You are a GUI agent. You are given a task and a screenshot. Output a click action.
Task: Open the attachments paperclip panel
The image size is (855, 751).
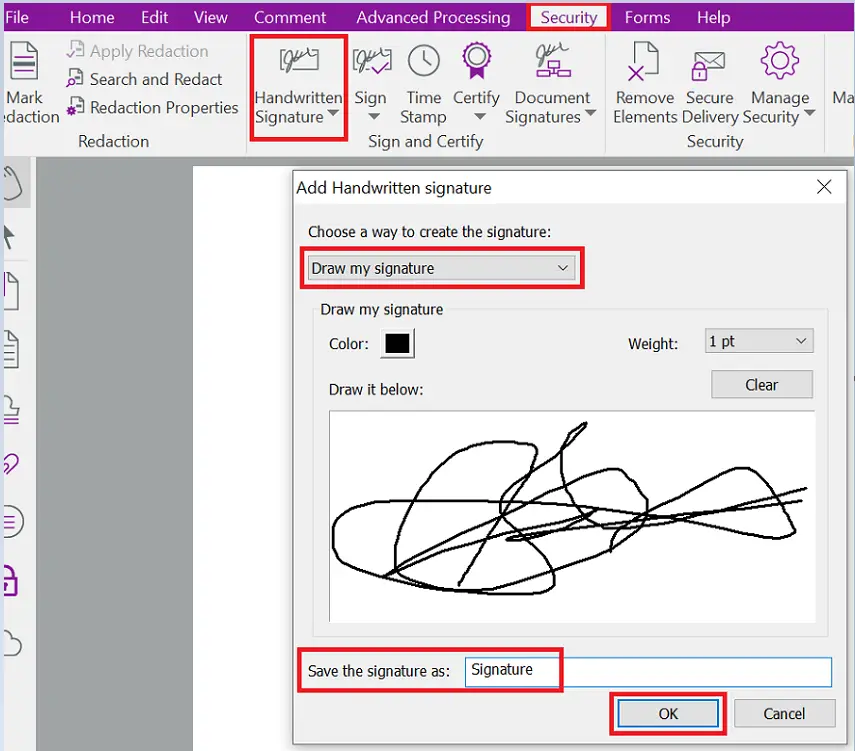[11, 464]
